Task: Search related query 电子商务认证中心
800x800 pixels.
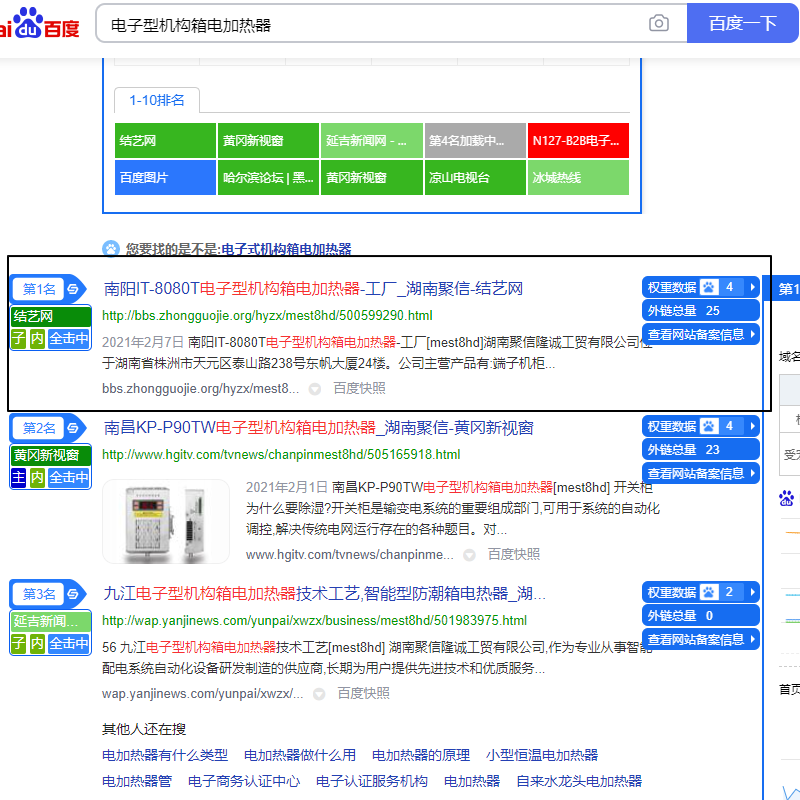Action: pos(244,781)
